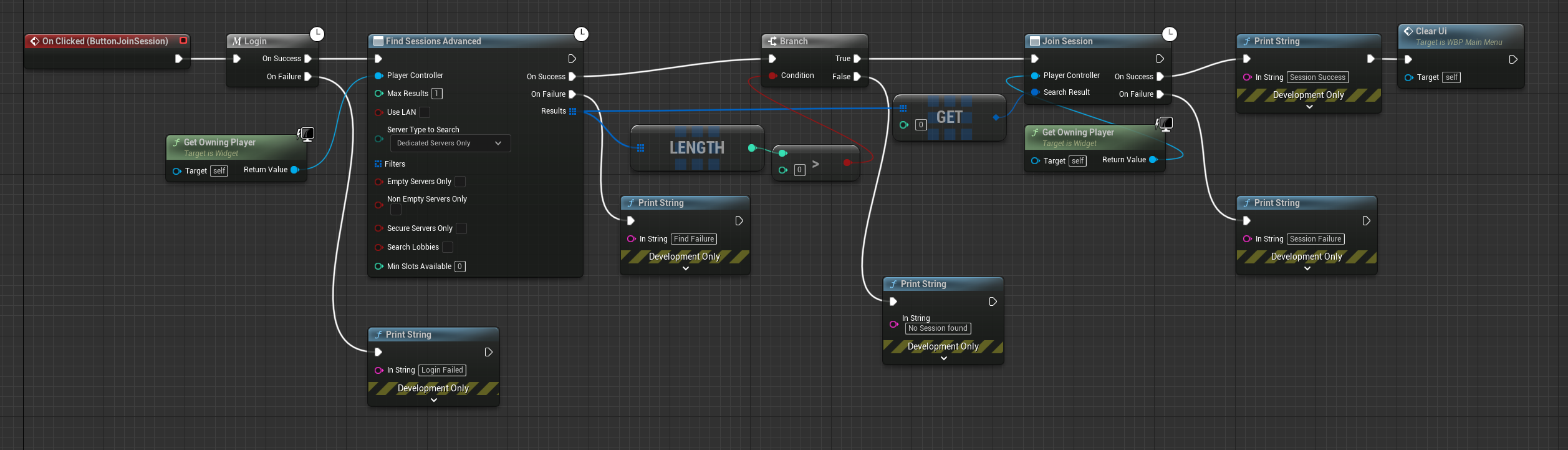1568x450 pixels.
Task: Expand the Login Failed Print String node
Action: (x=434, y=400)
